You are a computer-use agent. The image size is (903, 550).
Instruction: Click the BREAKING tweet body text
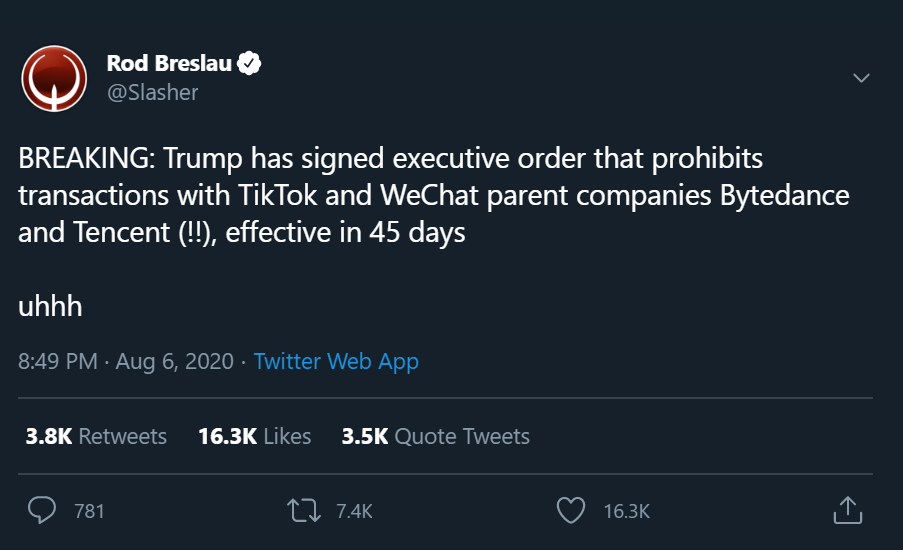pyautogui.click(x=434, y=195)
